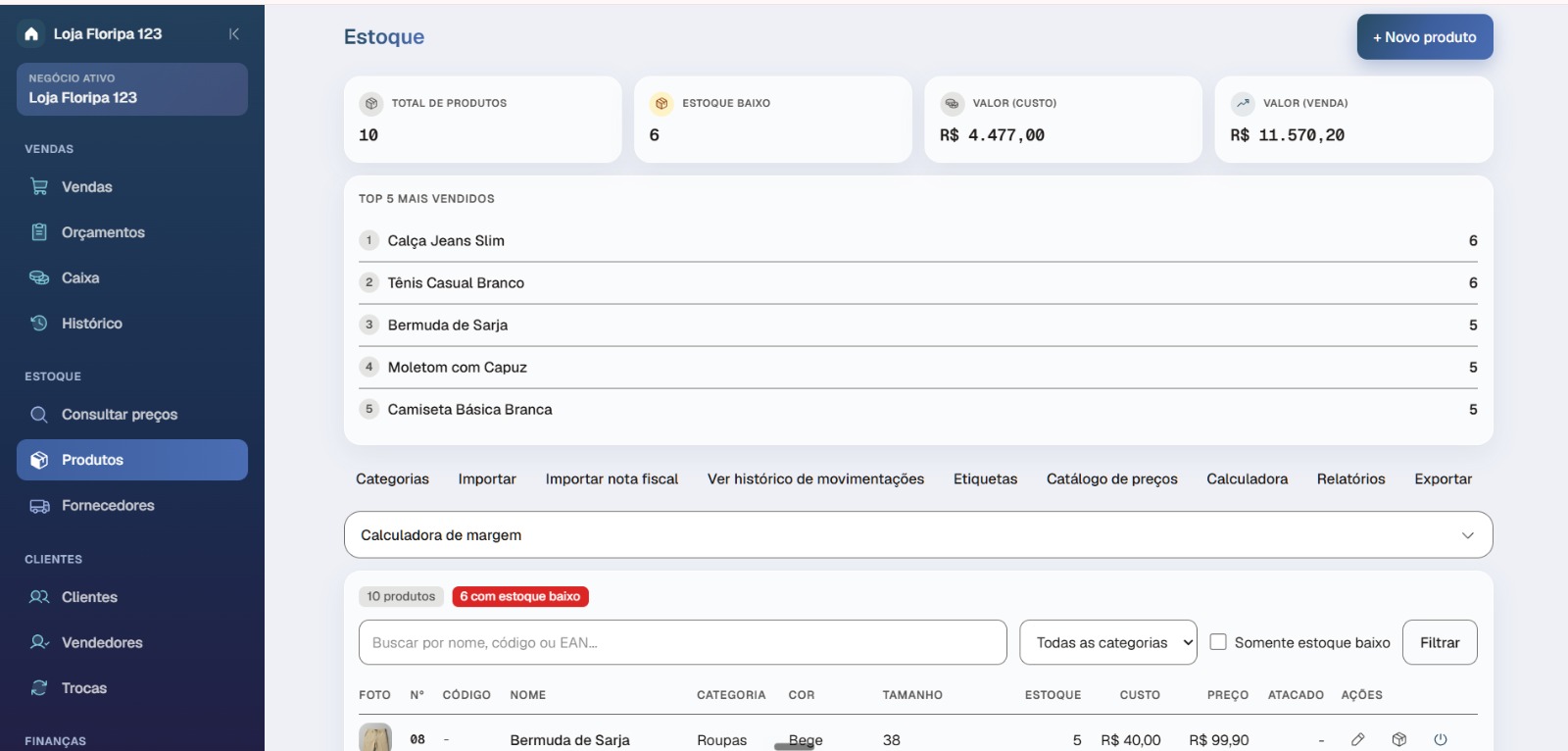The height and width of the screenshot is (751, 1568).
Task: Select the Negócio Ativo Loja Floripa 123 card
Action: (132, 89)
